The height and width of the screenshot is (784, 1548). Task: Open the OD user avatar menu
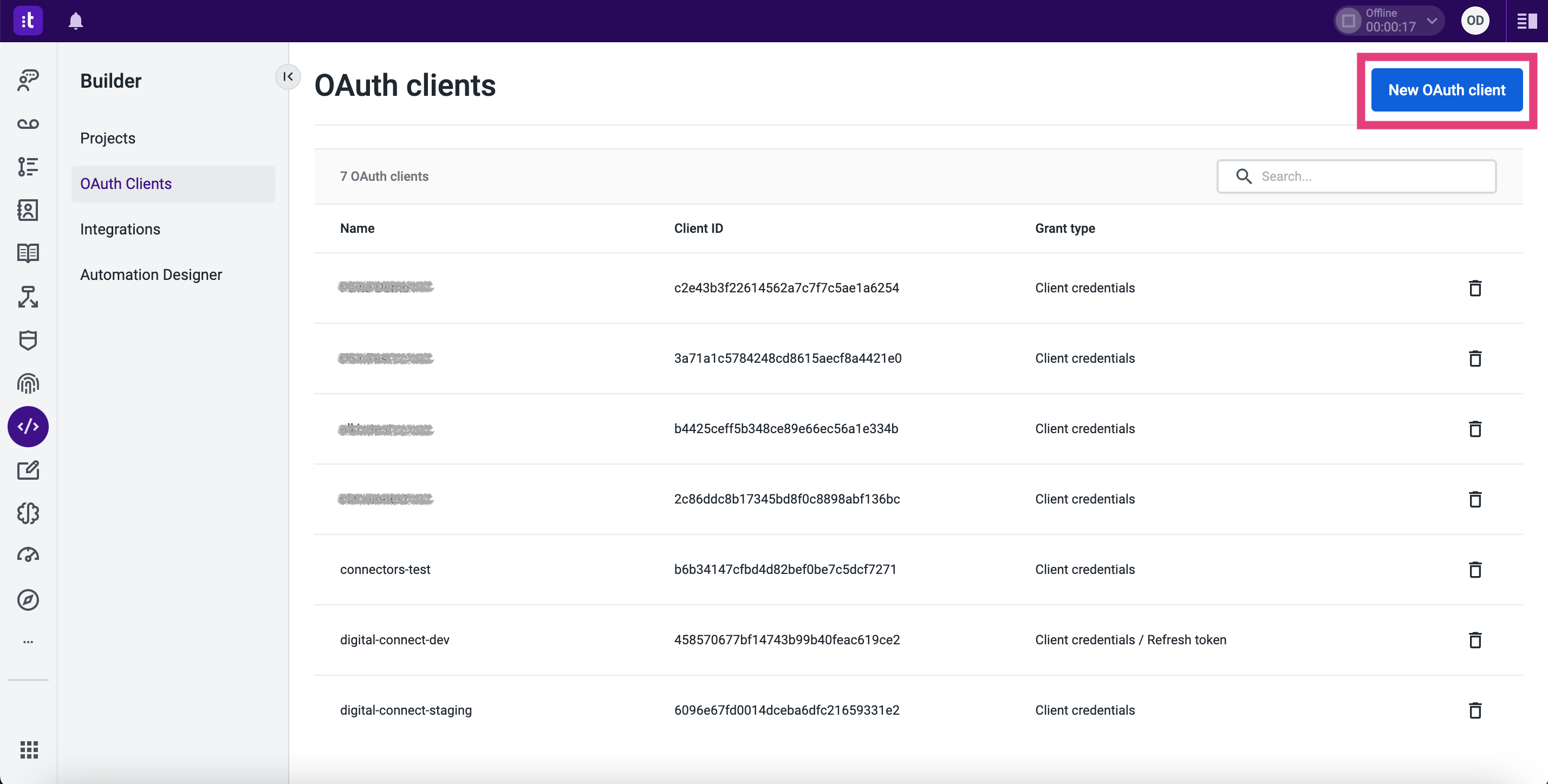[x=1475, y=21]
